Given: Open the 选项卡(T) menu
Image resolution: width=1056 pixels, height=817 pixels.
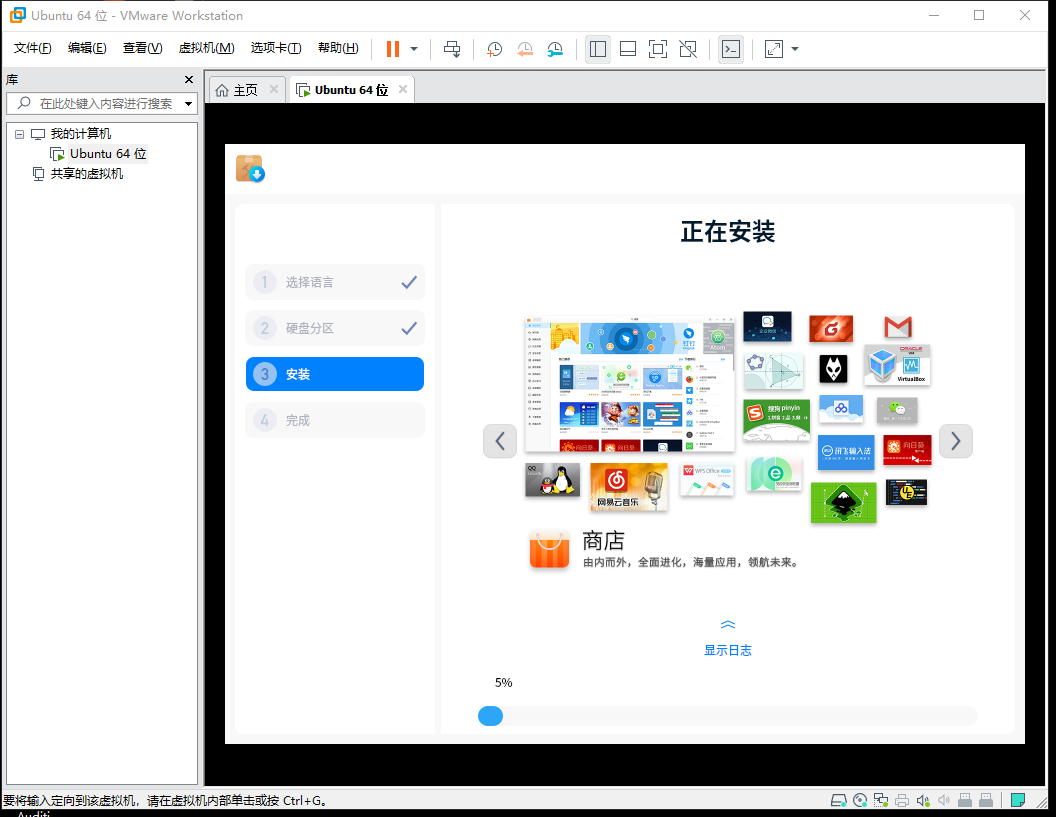Looking at the screenshot, I should [275, 48].
